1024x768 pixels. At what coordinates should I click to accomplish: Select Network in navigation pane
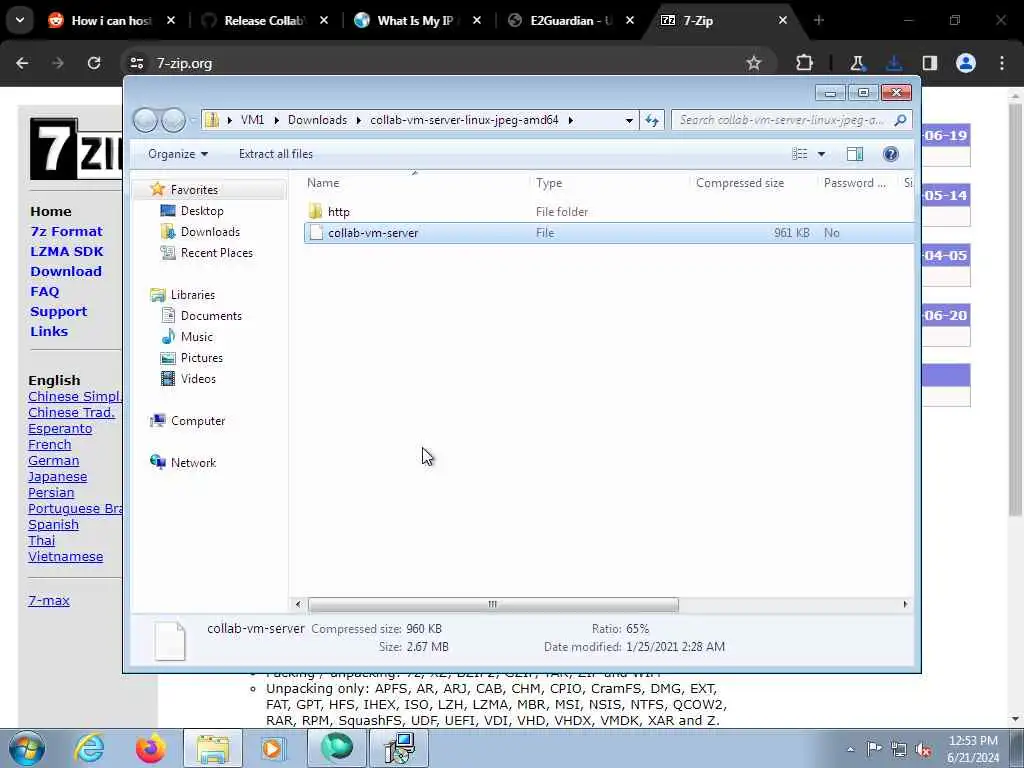coord(193,462)
